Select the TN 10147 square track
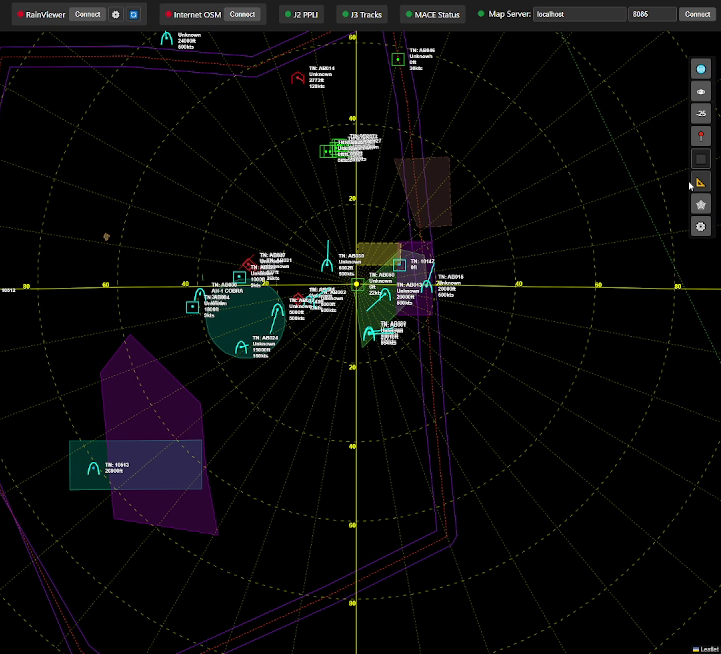Screen dimensions: 721x654 pos(399,264)
